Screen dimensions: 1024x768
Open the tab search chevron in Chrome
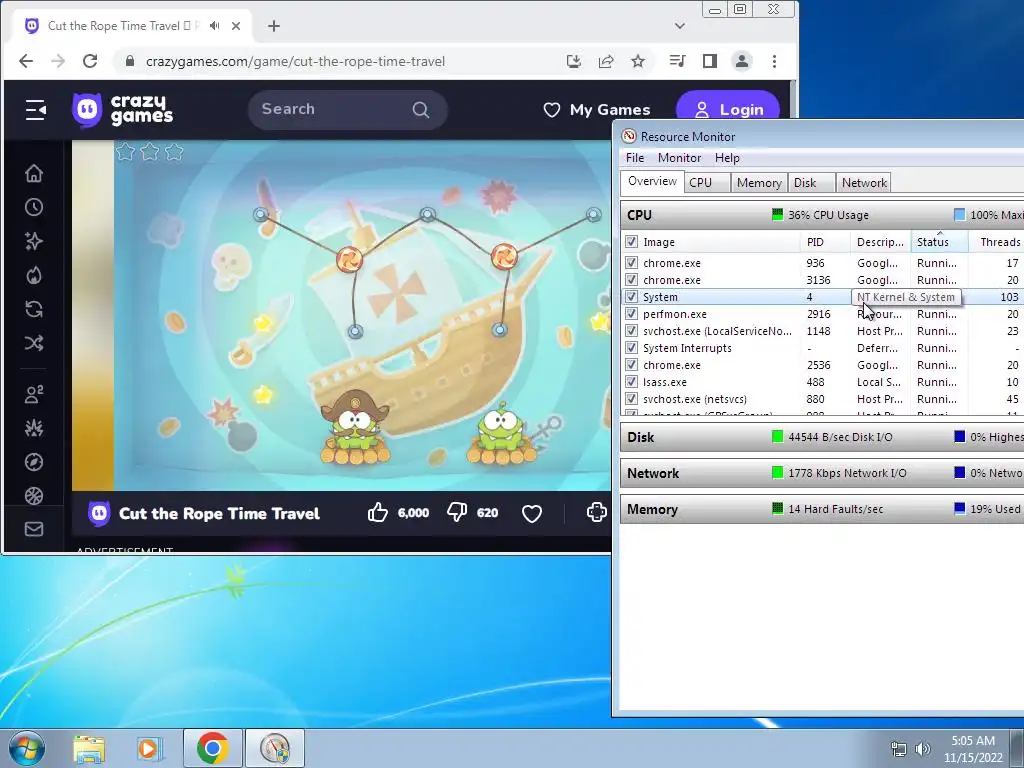tap(680, 26)
